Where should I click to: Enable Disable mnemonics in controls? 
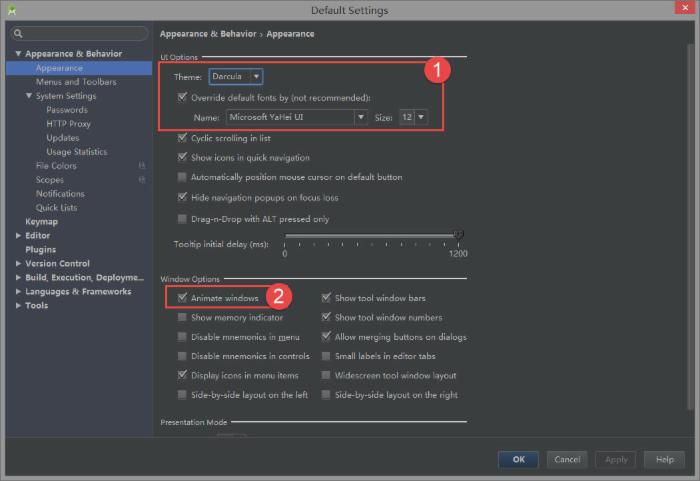(x=182, y=356)
